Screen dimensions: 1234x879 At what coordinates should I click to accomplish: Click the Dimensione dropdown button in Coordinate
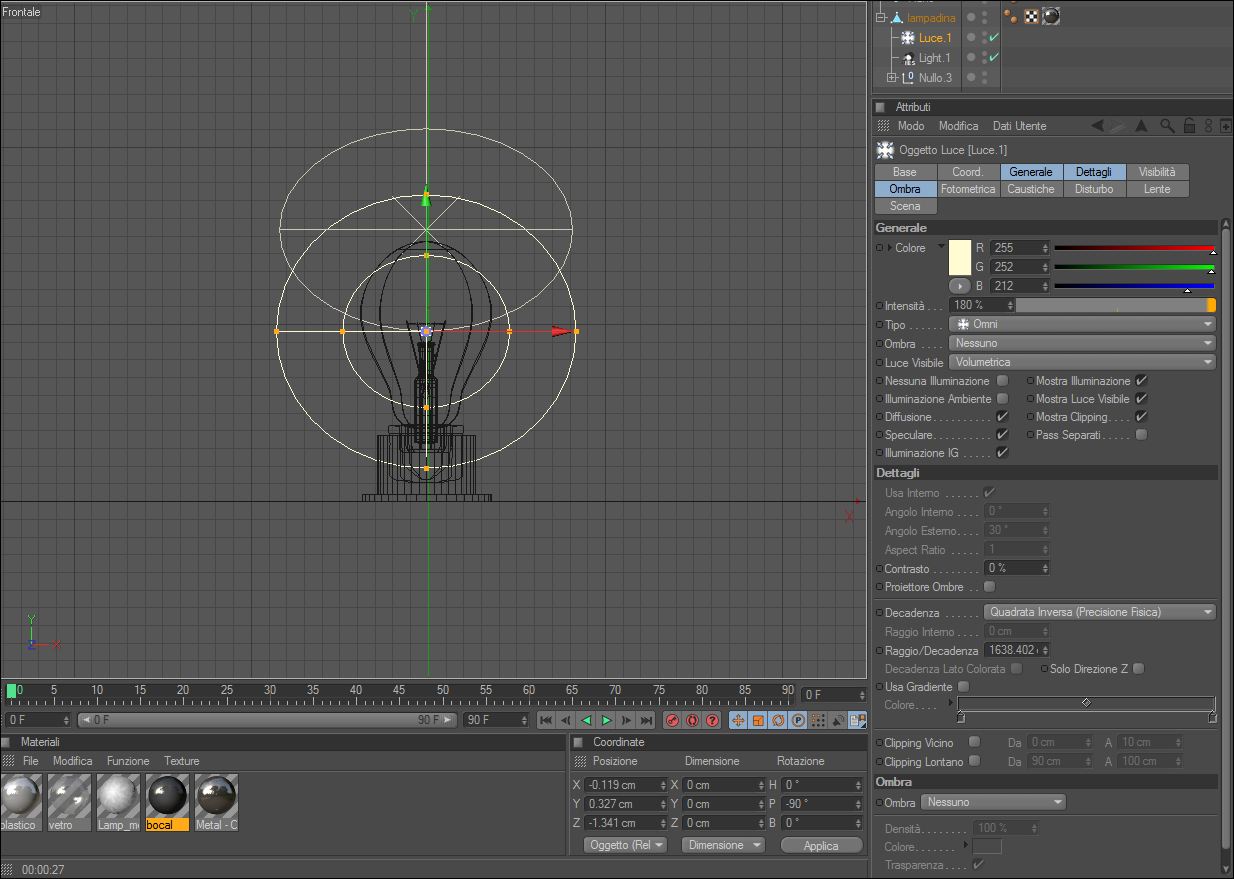click(722, 845)
